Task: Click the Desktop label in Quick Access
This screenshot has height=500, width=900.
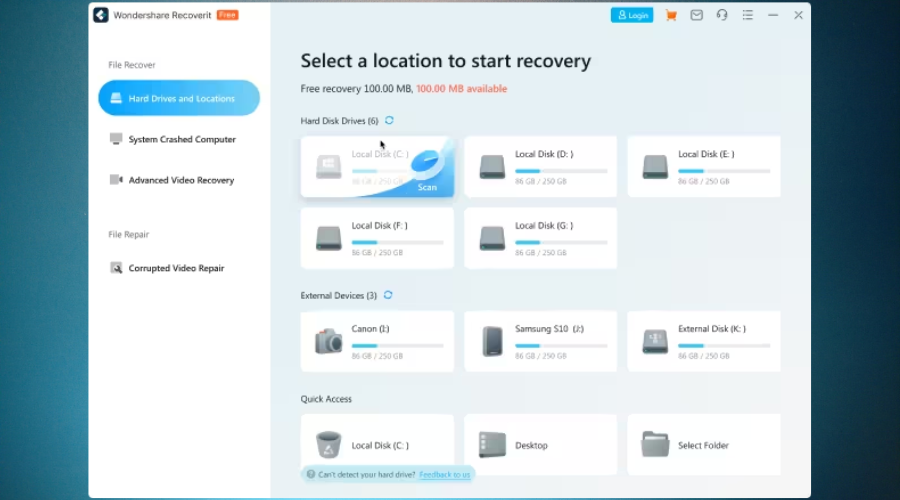Action: point(531,445)
